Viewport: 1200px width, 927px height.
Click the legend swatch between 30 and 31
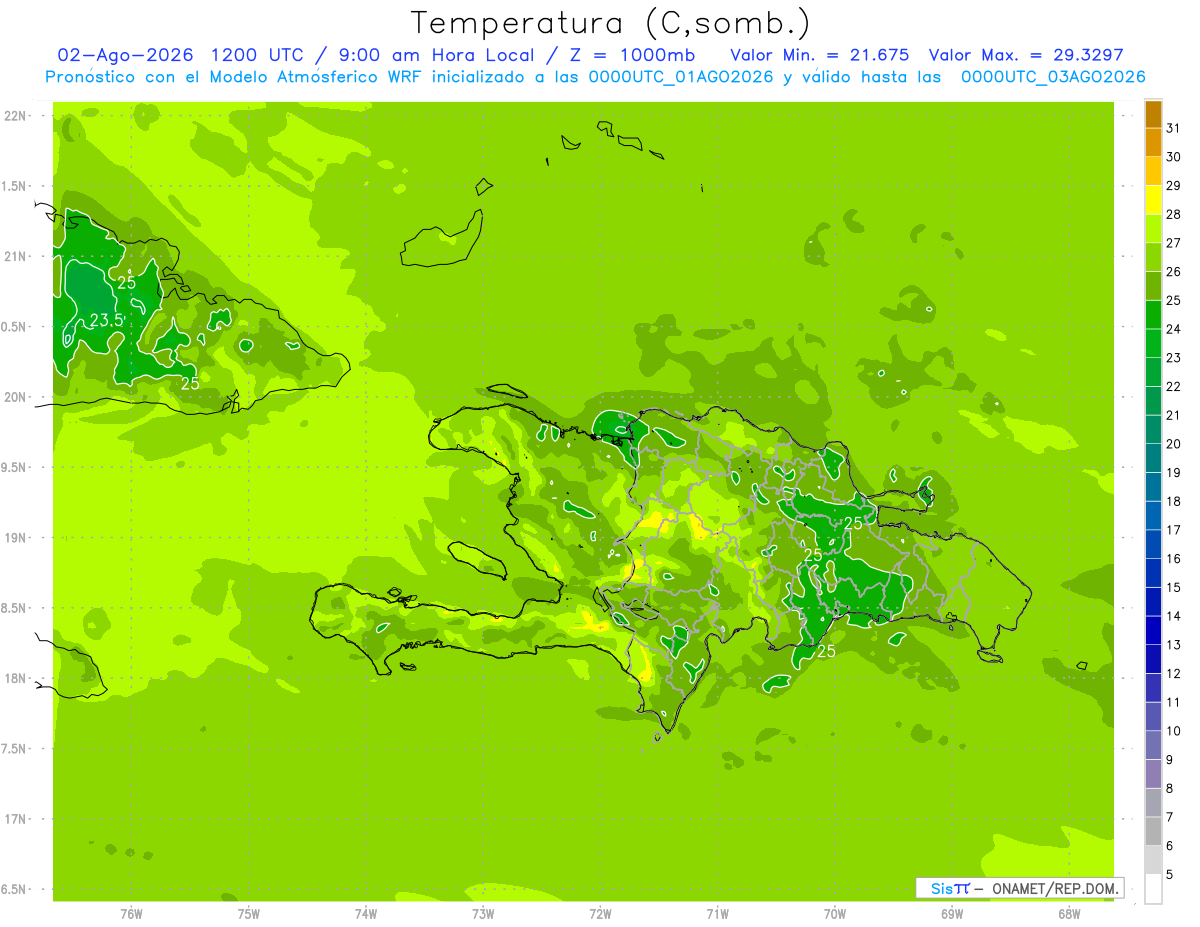1153,143
